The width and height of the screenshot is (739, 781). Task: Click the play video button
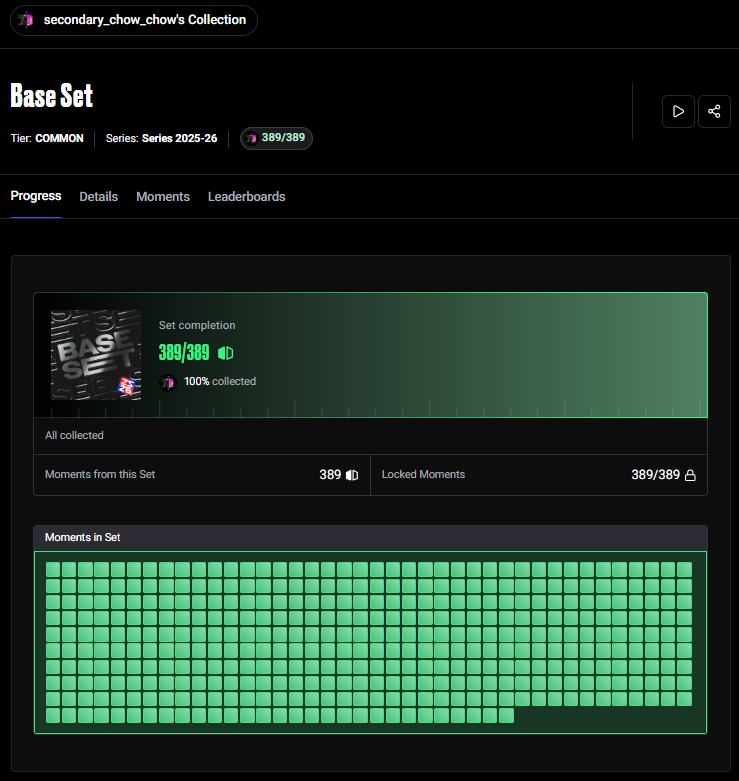678,111
